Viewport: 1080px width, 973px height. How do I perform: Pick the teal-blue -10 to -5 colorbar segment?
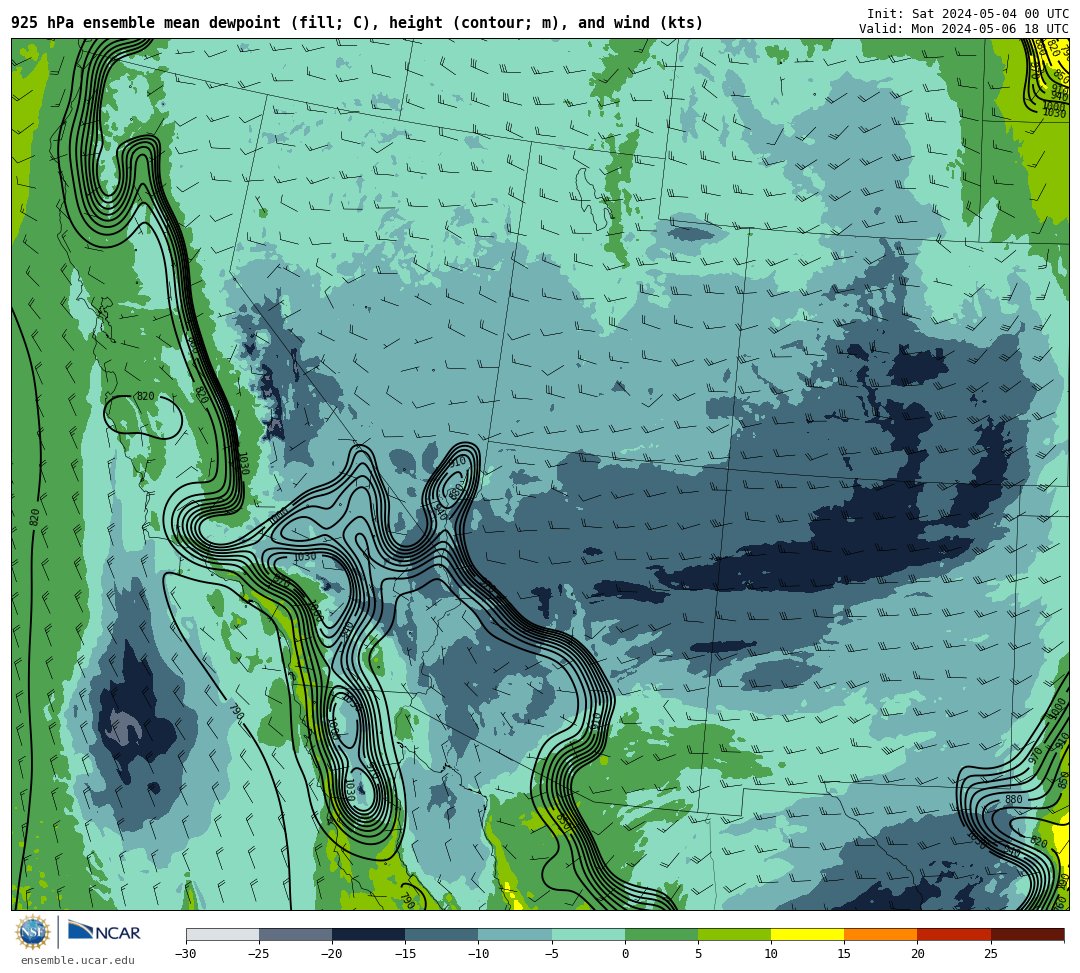pyautogui.click(x=515, y=934)
